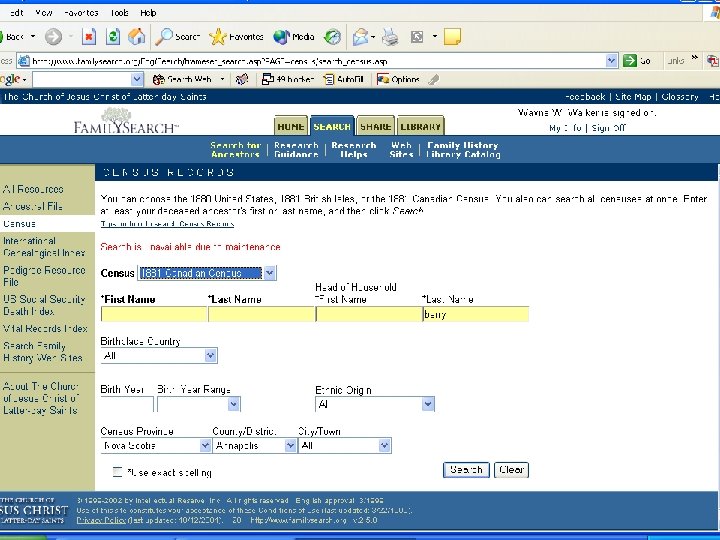This screenshot has width=720, height=540.
Task: Open Favorites star toolbar button
Action: coord(236,37)
